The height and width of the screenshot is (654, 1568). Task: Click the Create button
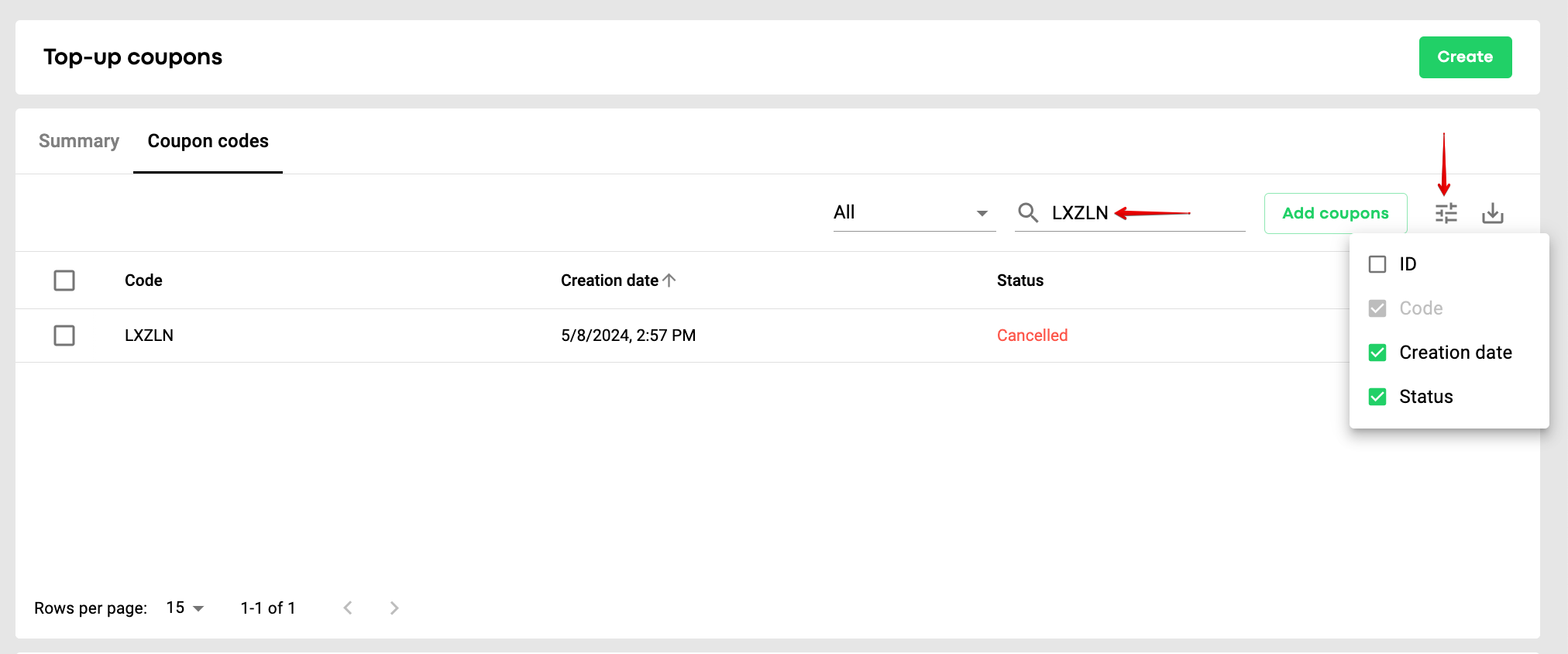[1465, 57]
